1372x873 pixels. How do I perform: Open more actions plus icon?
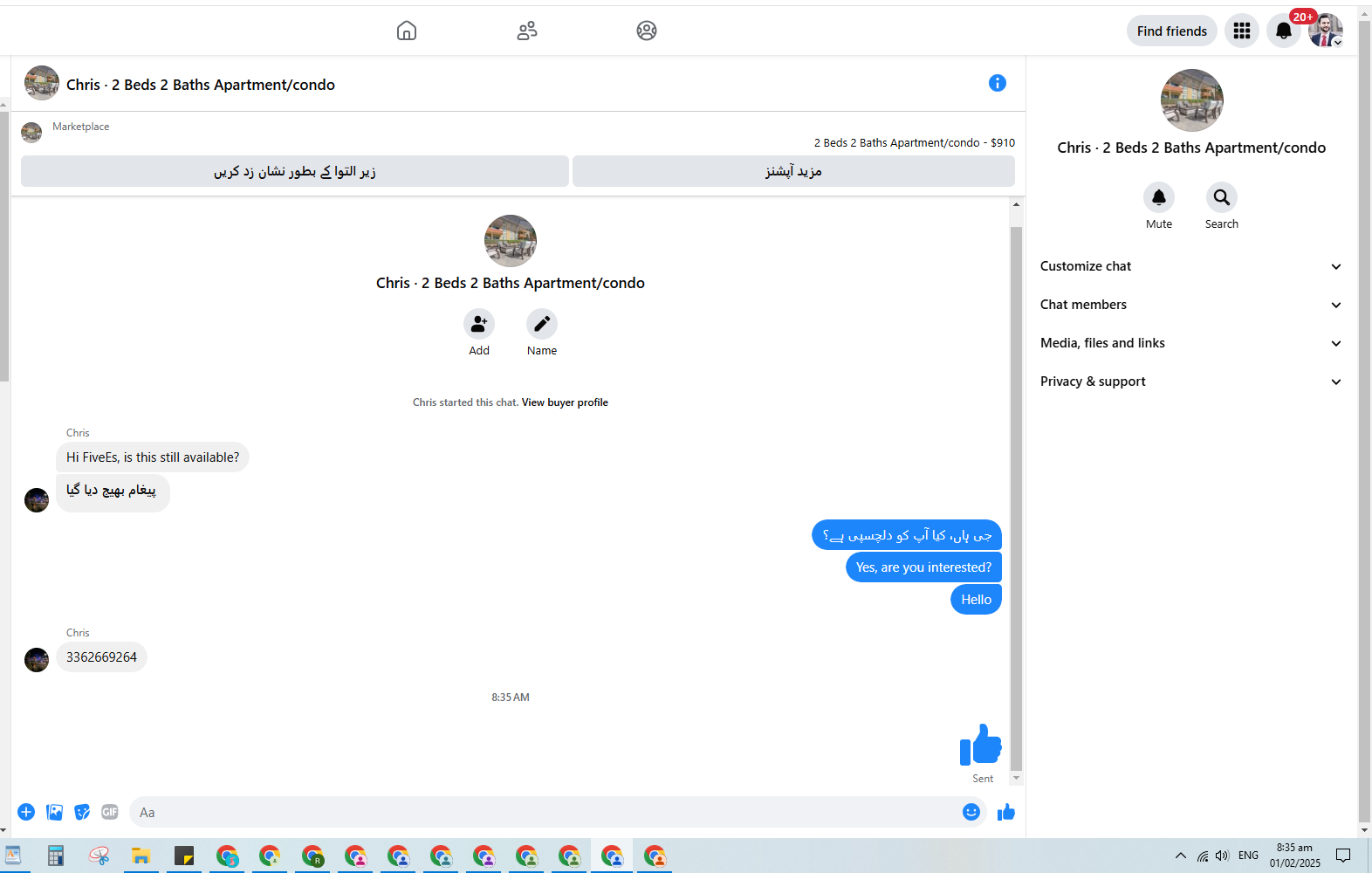tap(26, 812)
